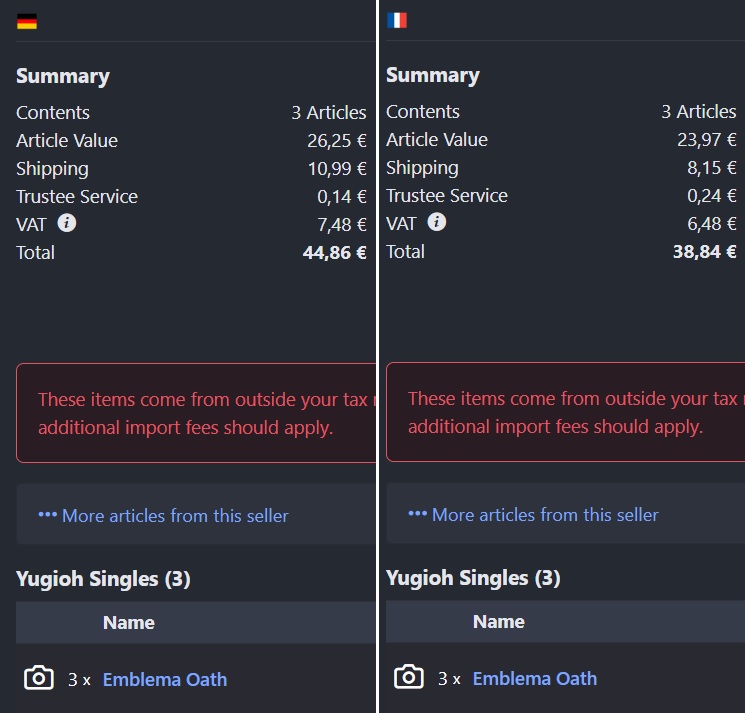Sort by Name column in German-flag order

129,622
